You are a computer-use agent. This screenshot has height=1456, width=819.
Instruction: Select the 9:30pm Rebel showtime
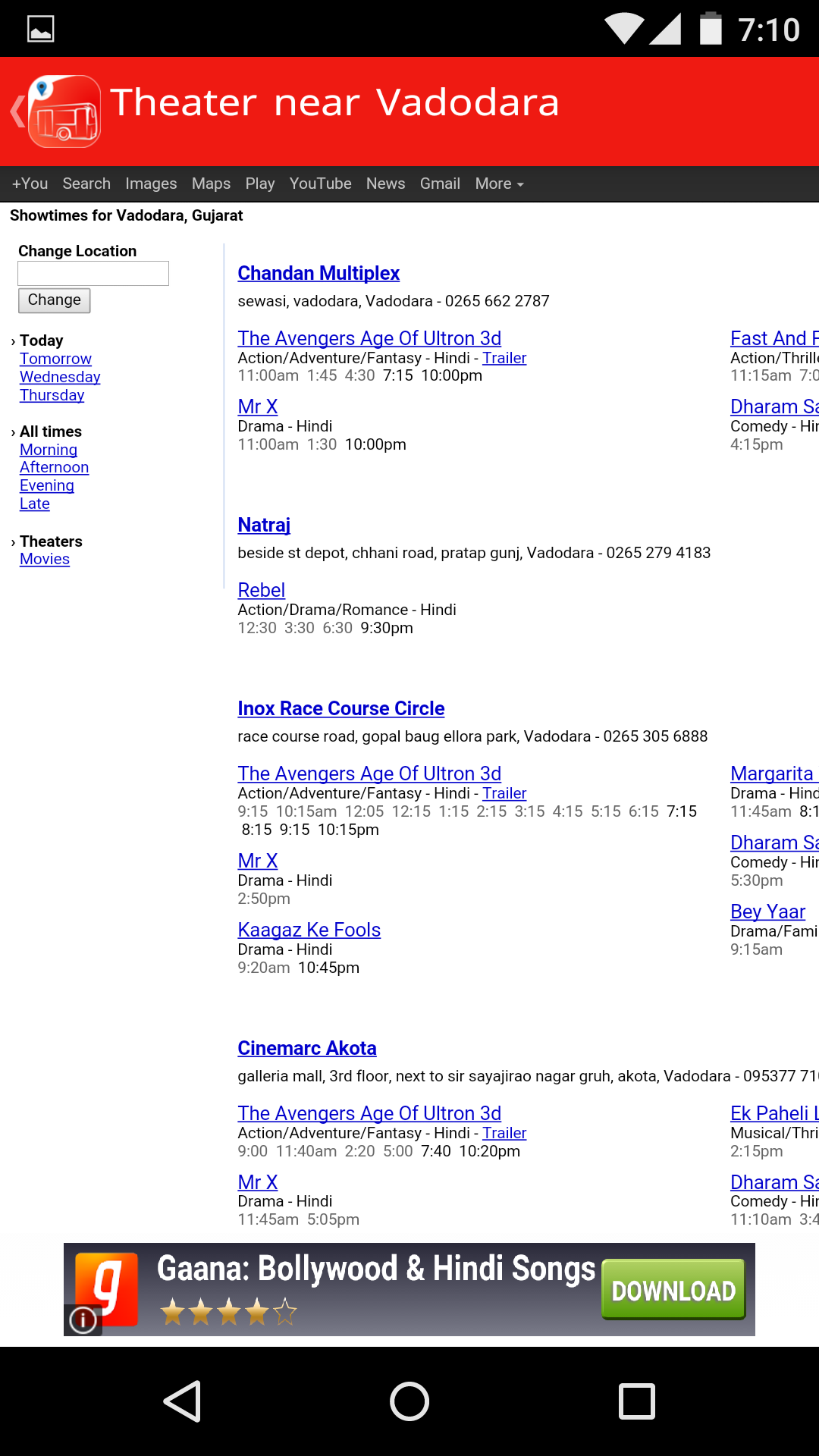[x=387, y=628]
